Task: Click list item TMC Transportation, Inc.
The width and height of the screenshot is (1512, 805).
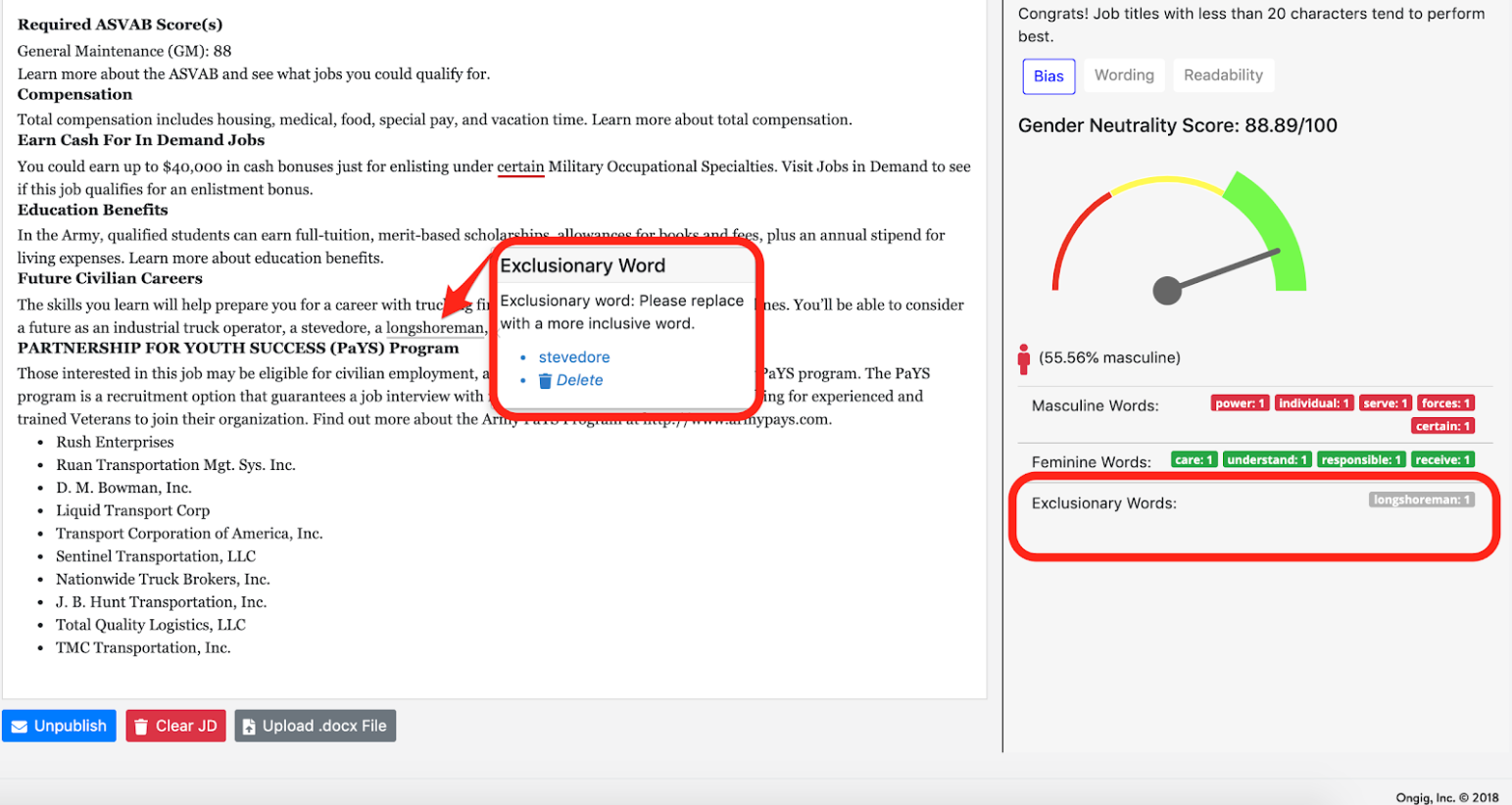Action: pyautogui.click(x=143, y=647)
